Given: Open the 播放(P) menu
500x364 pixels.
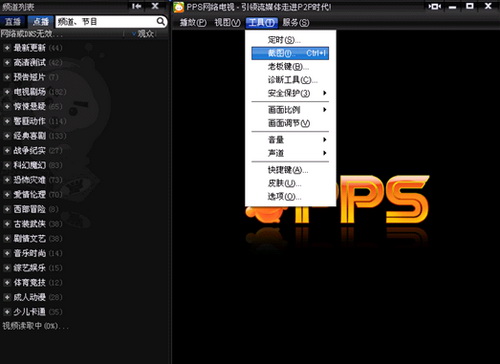Looking at the screenshot, I should pyautogui.click(x=193, y=23).
